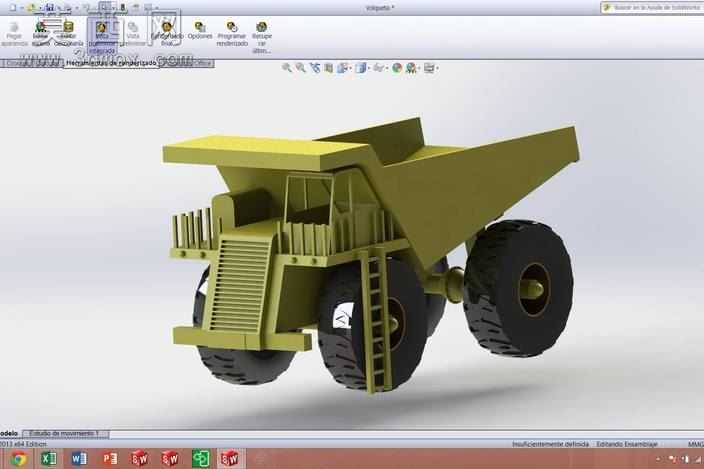This screenshot has width=704, height=469.
Task: Click the Open file icon in title bar
Action: 31,8
